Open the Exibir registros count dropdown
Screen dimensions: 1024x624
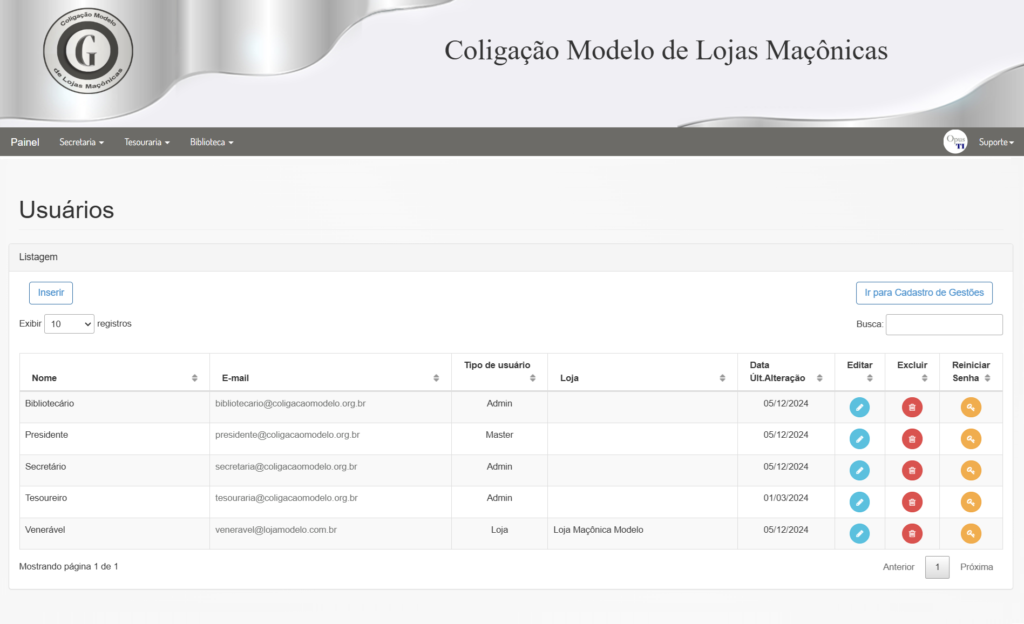(x=69, y=324)
